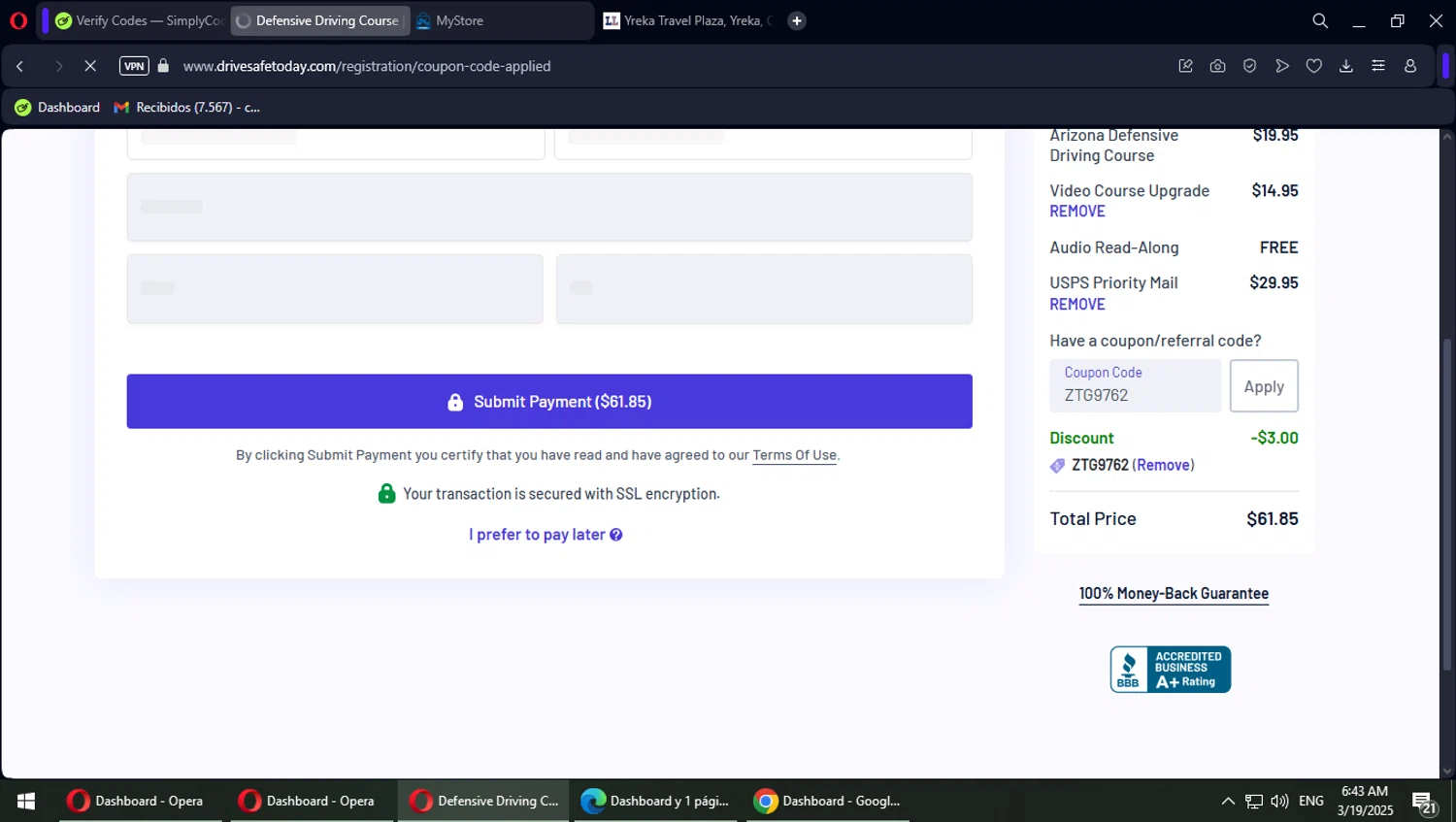
Task: Take a snapshot with camera icon
Action: (1217, 66)
